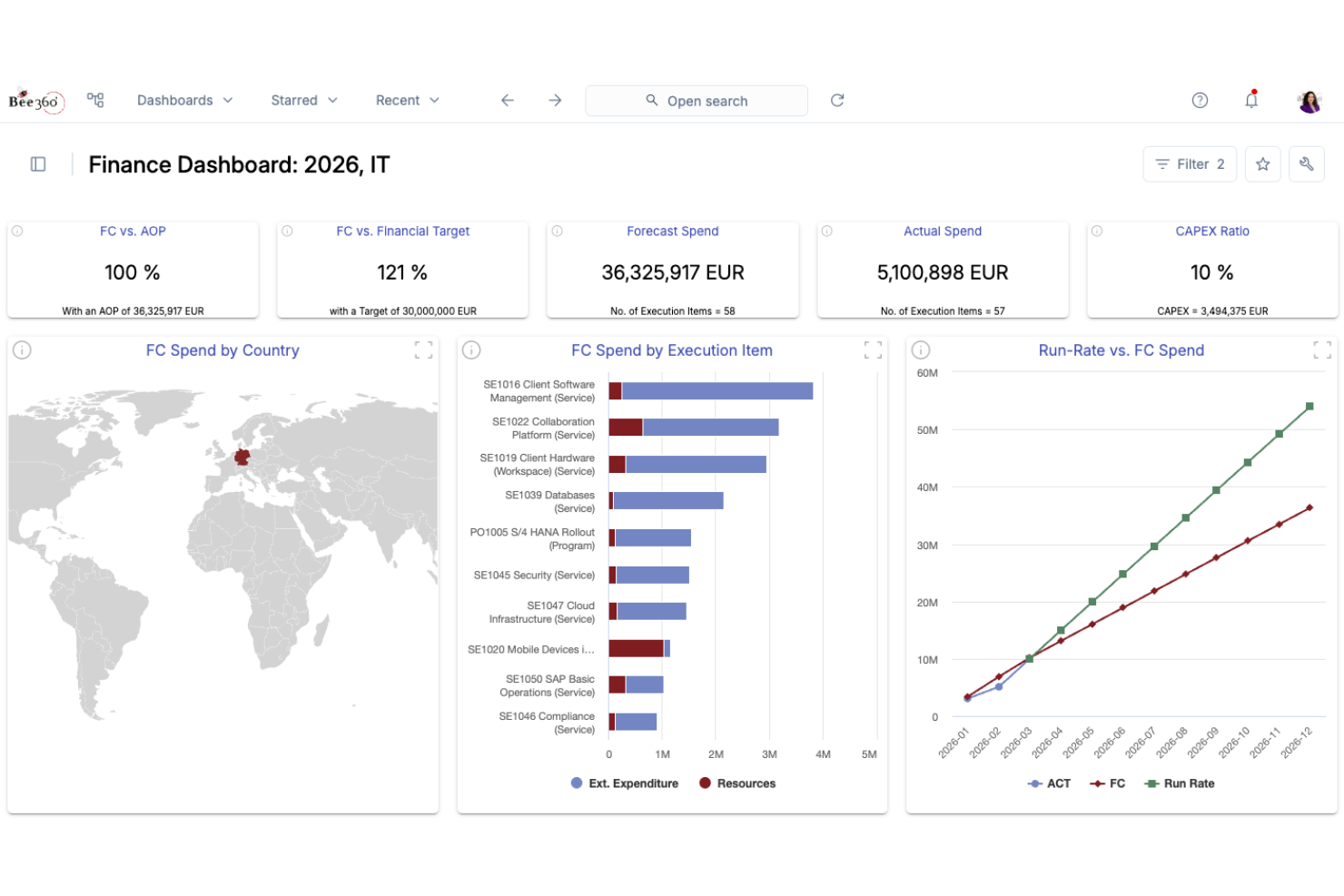Click SE1045 Security (Service) label
The height and width of the screenshot is (896, 1344).
[x=534, y=576]
